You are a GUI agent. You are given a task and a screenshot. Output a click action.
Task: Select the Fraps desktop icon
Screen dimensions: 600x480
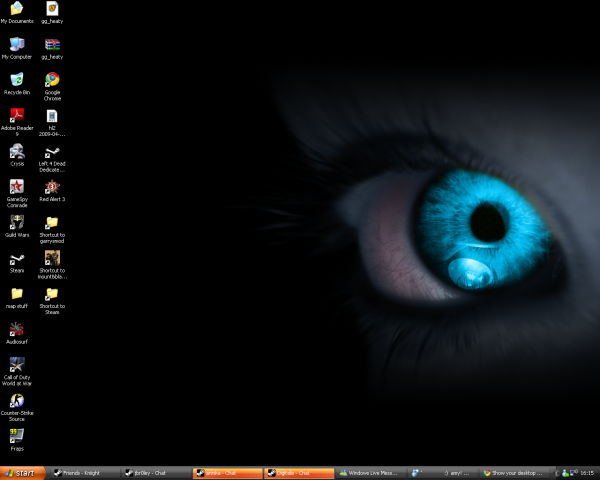point(17,436)
